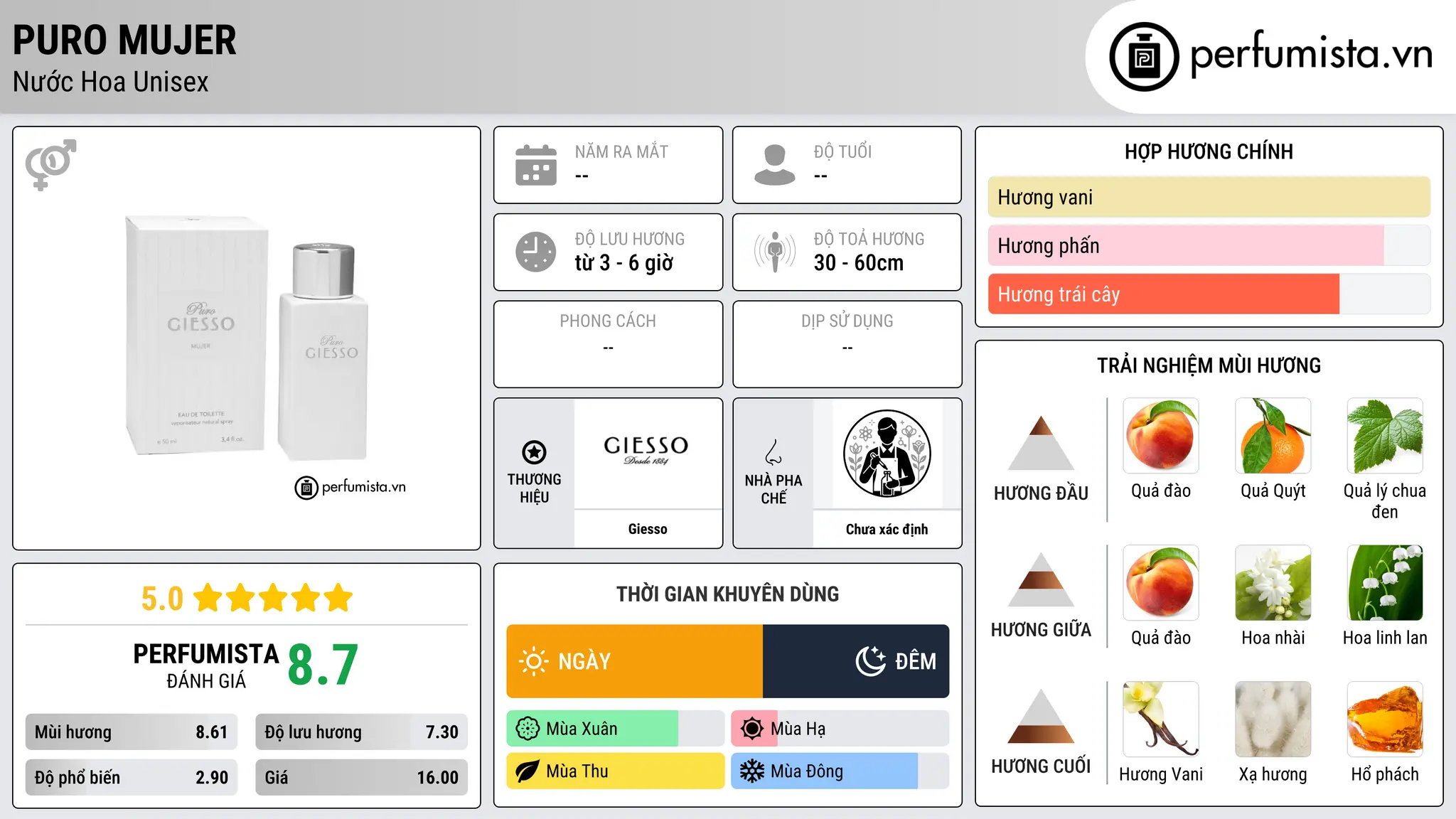Click the perfumer illustration icon
This screenshot has width=1456, height=819.
[887, 454]
